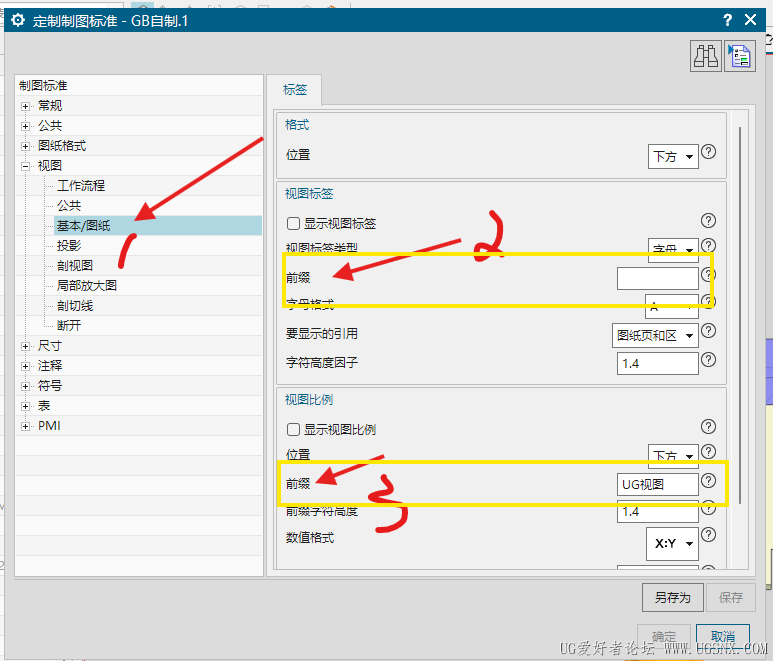The height and width of the screenshot is (661, 773).
Task: Open help for UG视图 prefix field
Action: click(708, 480)
